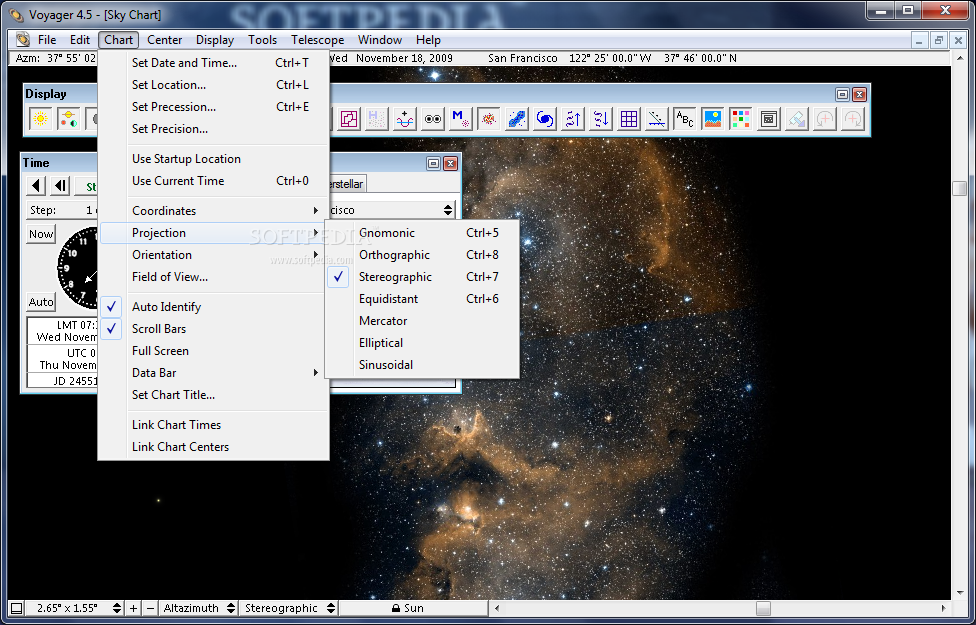Select Sinusoidal projection

point(422,365)
